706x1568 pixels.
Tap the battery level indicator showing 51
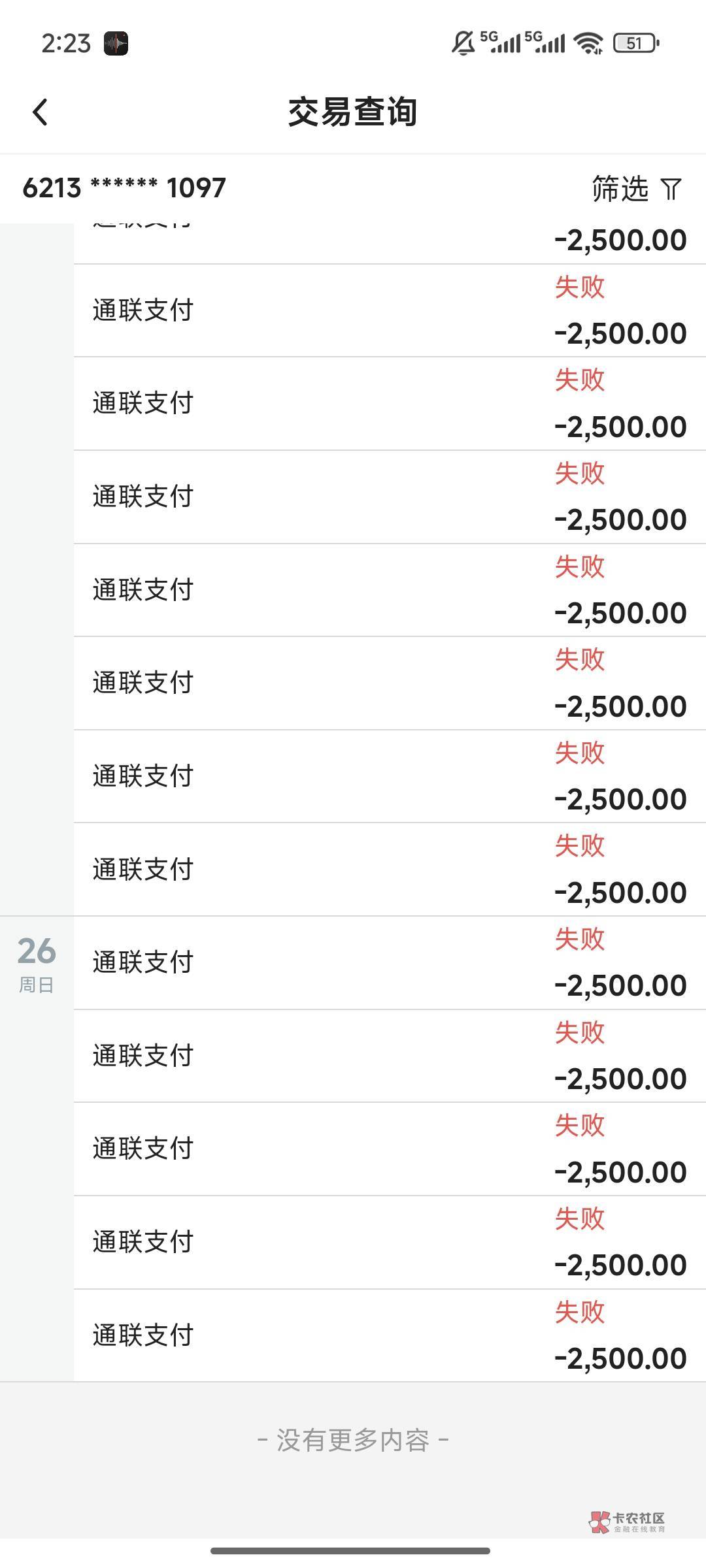635,44
